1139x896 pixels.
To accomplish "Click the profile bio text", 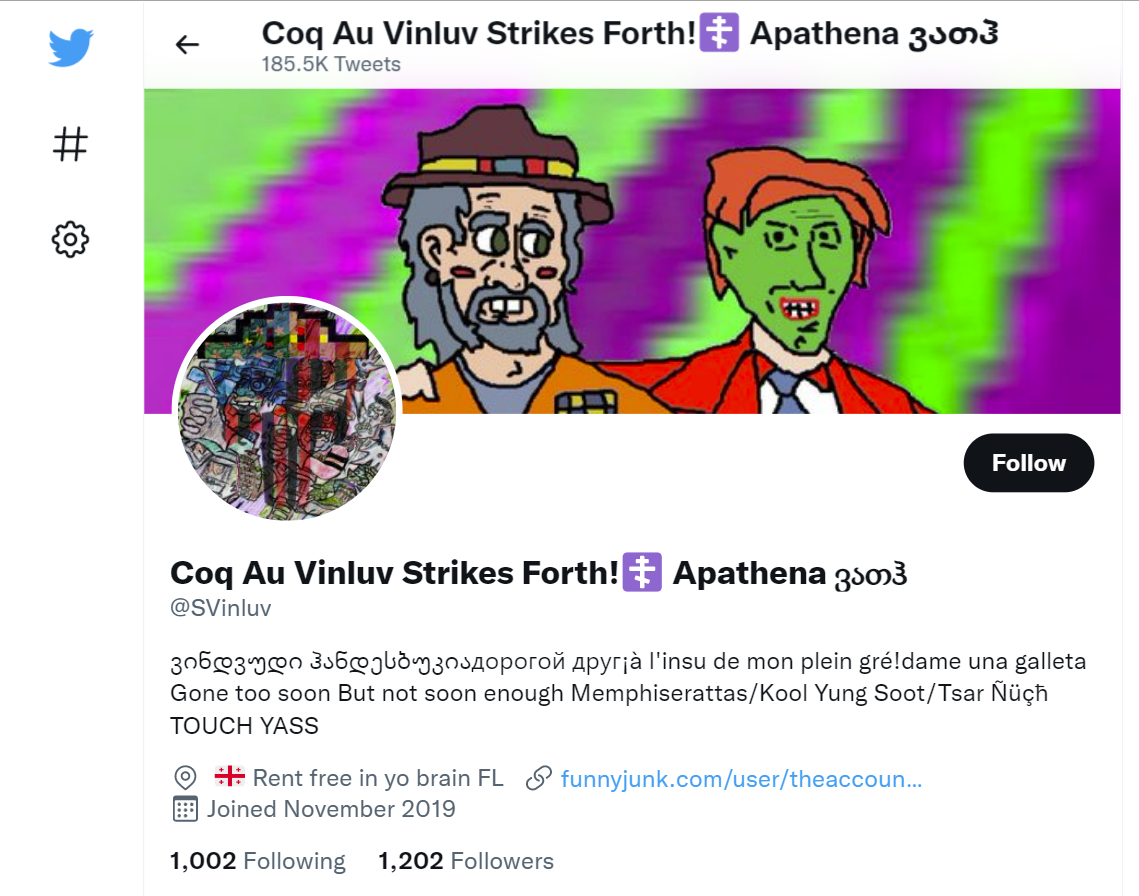I will click(x=628, y=693).
